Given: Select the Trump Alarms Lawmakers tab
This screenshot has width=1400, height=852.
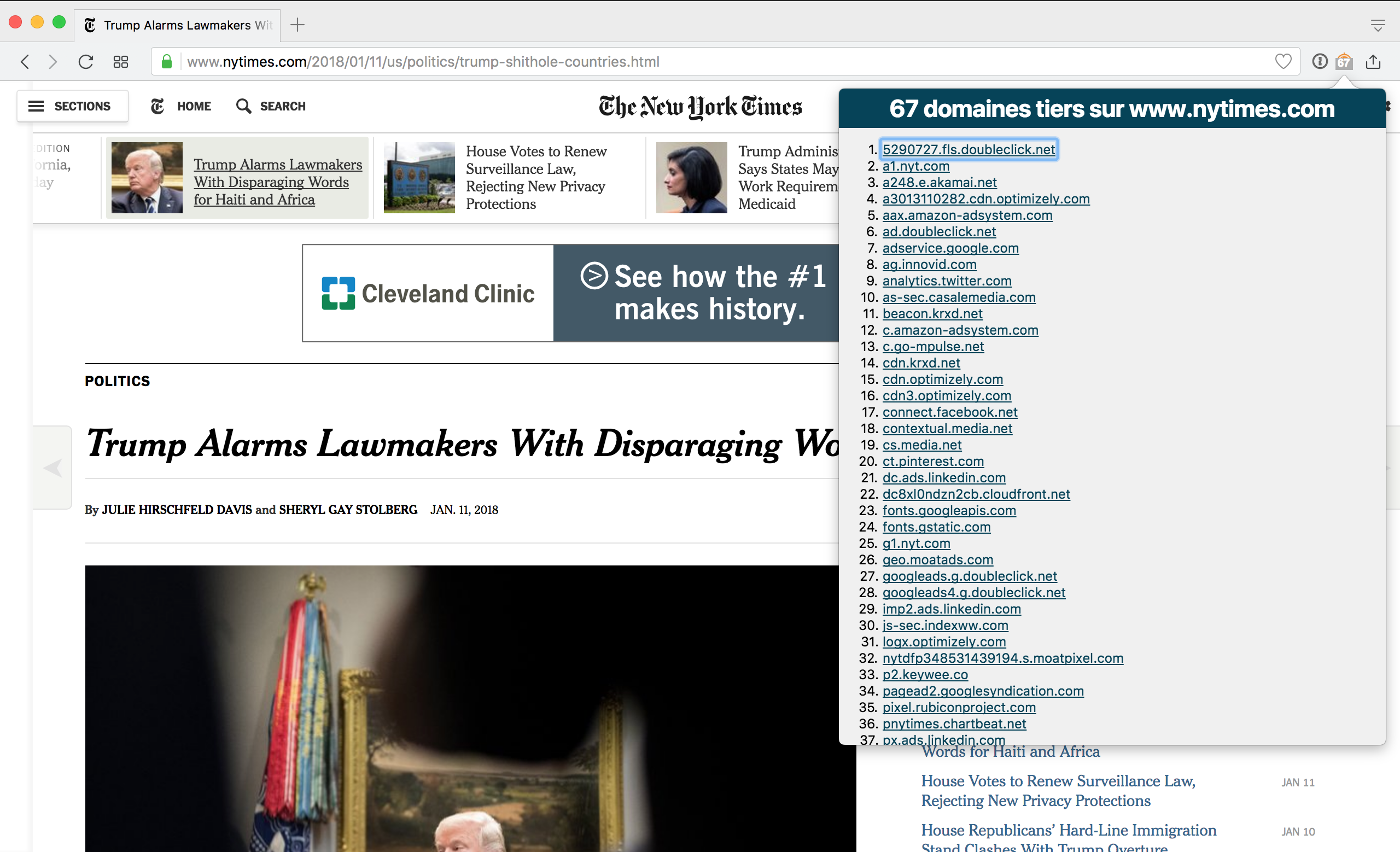Looking at the screenshot, I should coord(177,25).
